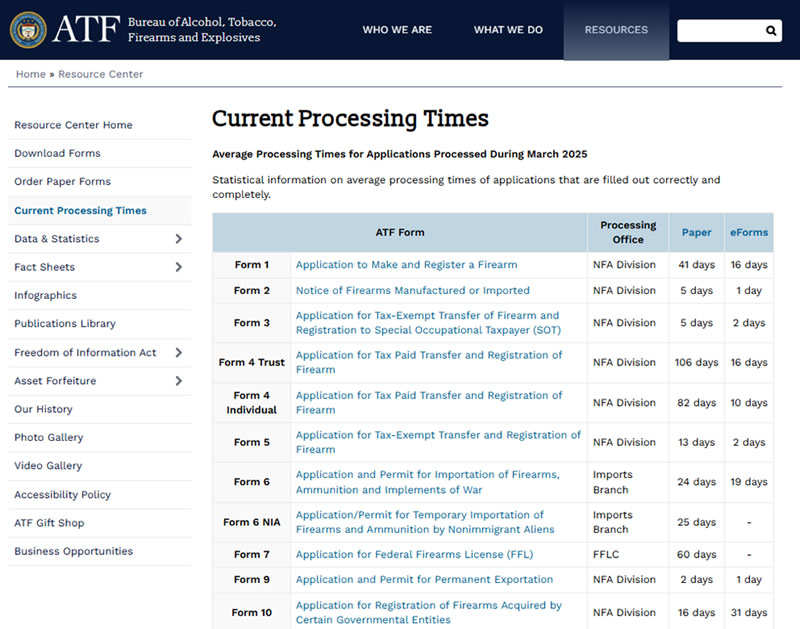Open Order Paper Forms in sidebar
The image size is (800, 629).
62,181
